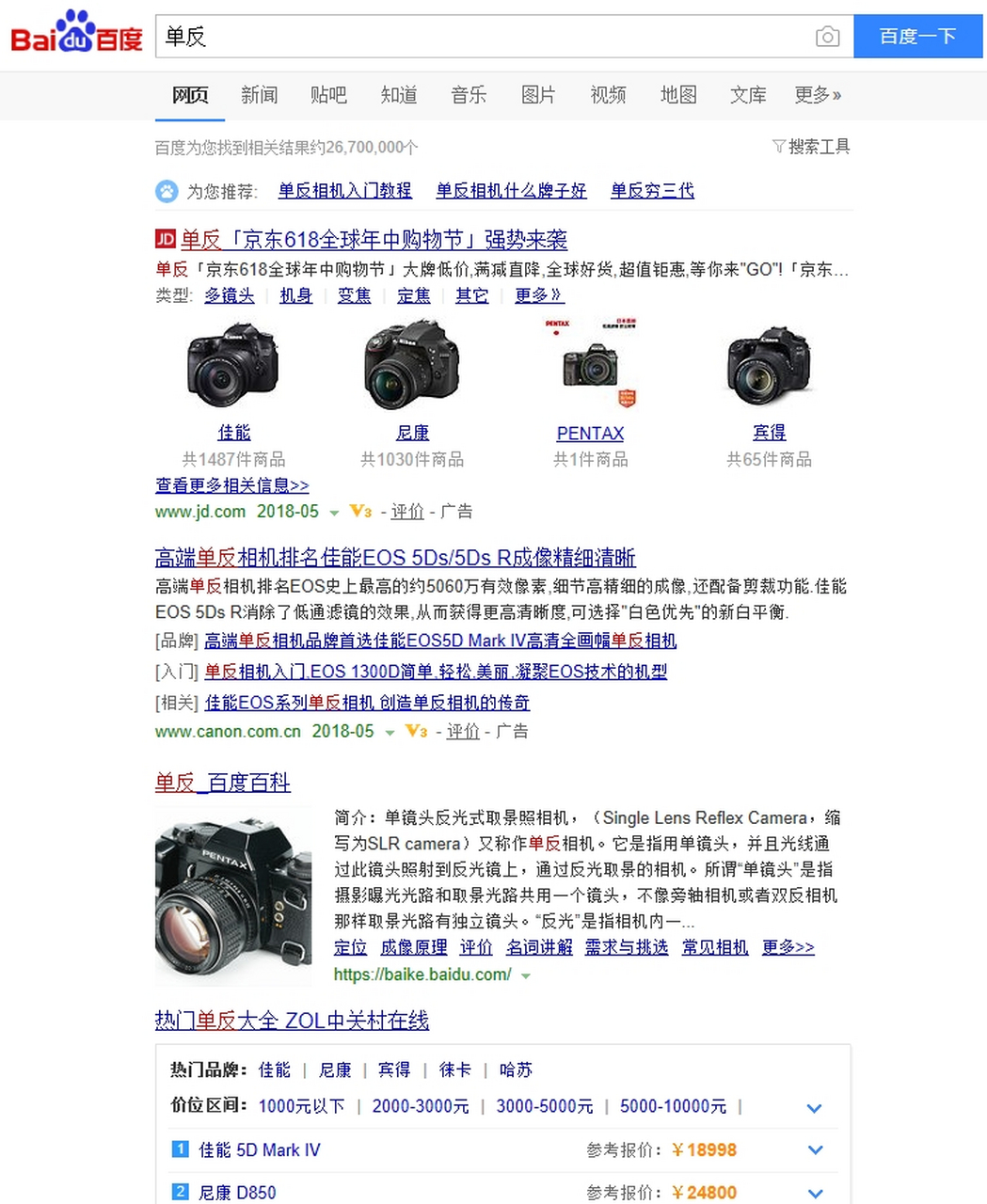Open camera image search icon
The image size is (987, 1204).
click(827, 37)
